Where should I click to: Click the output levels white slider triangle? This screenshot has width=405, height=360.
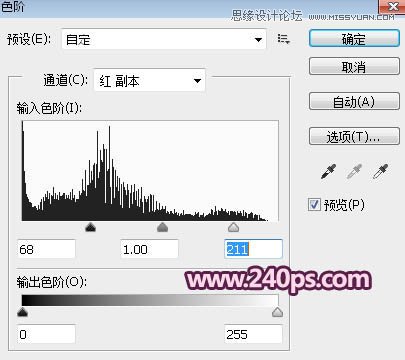tap(277, 312)
